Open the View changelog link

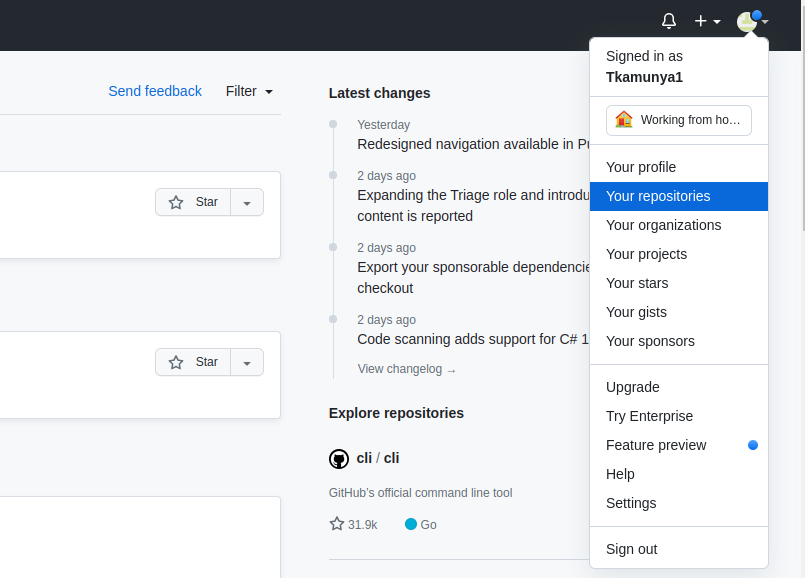407,369
